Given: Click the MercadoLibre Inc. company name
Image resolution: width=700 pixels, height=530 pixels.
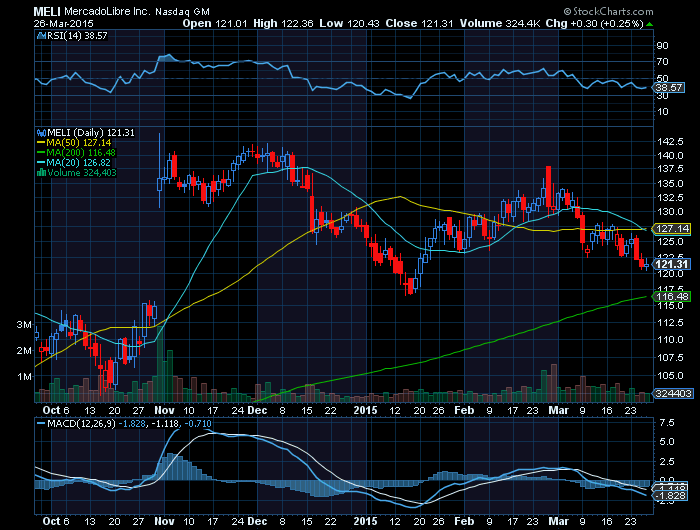Looking at the screenshot, I should [x=107, y=12].
